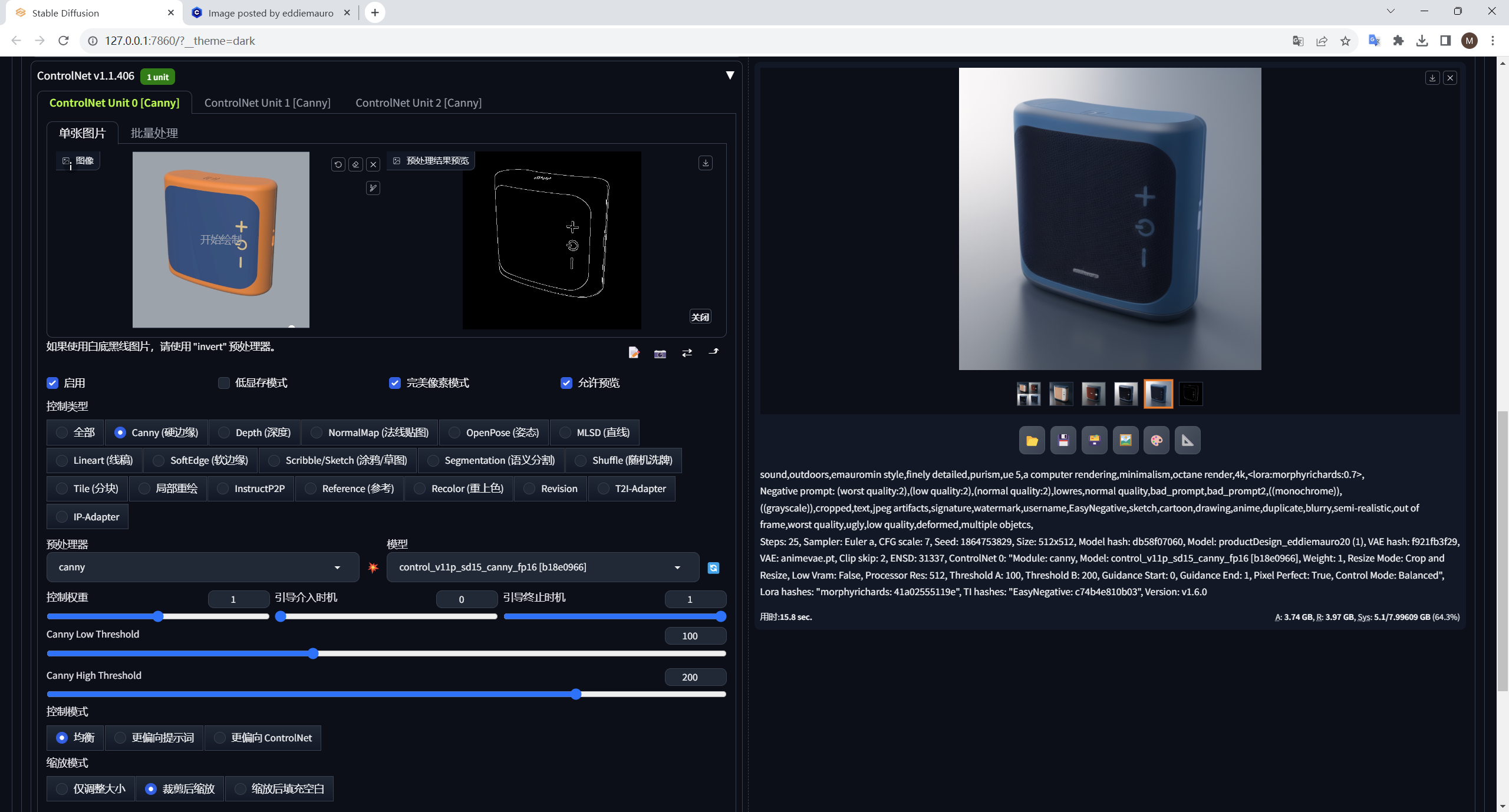The height and width of the screenshot is (812, 1509).
Task: Toggle the 允许预览 checkbox
Action: (566, 383)
